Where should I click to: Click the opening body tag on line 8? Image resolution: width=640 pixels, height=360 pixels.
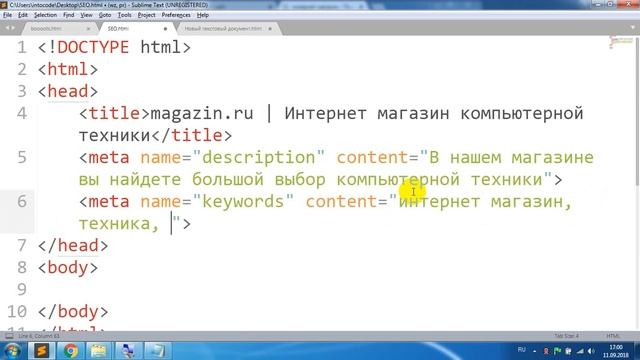pyautogui.click(x=68, y=268)
